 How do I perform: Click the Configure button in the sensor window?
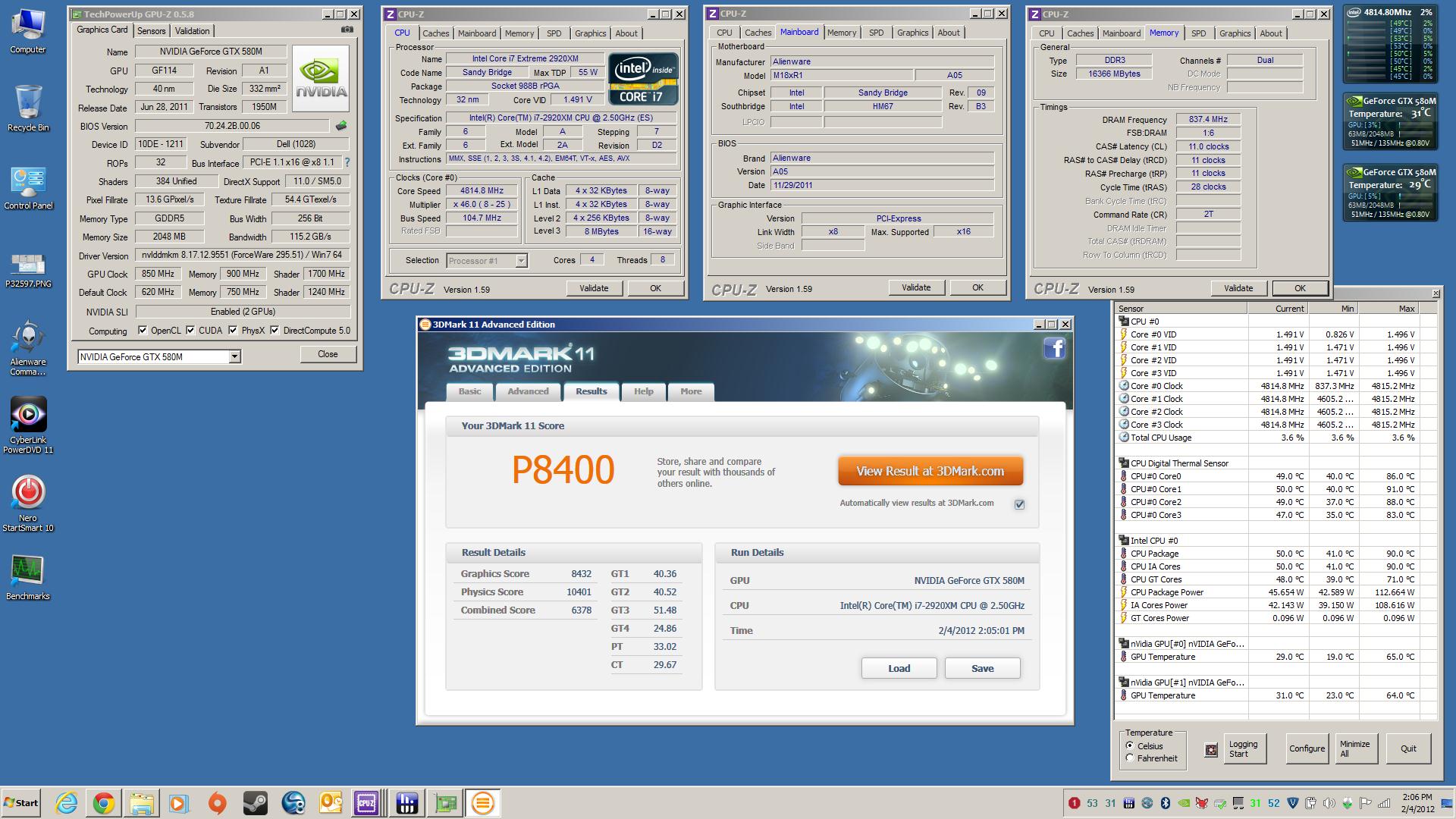click(x=1307, y=749)
